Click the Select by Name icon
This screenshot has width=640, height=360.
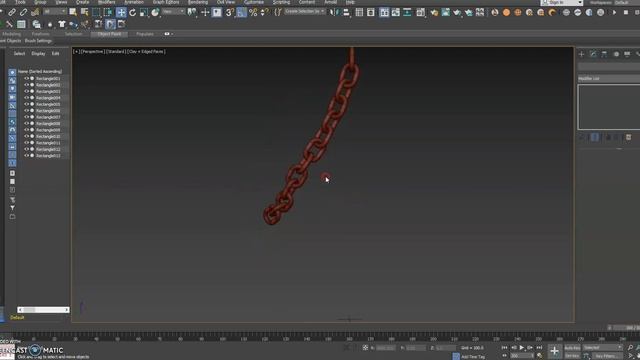tap(84, 13)
